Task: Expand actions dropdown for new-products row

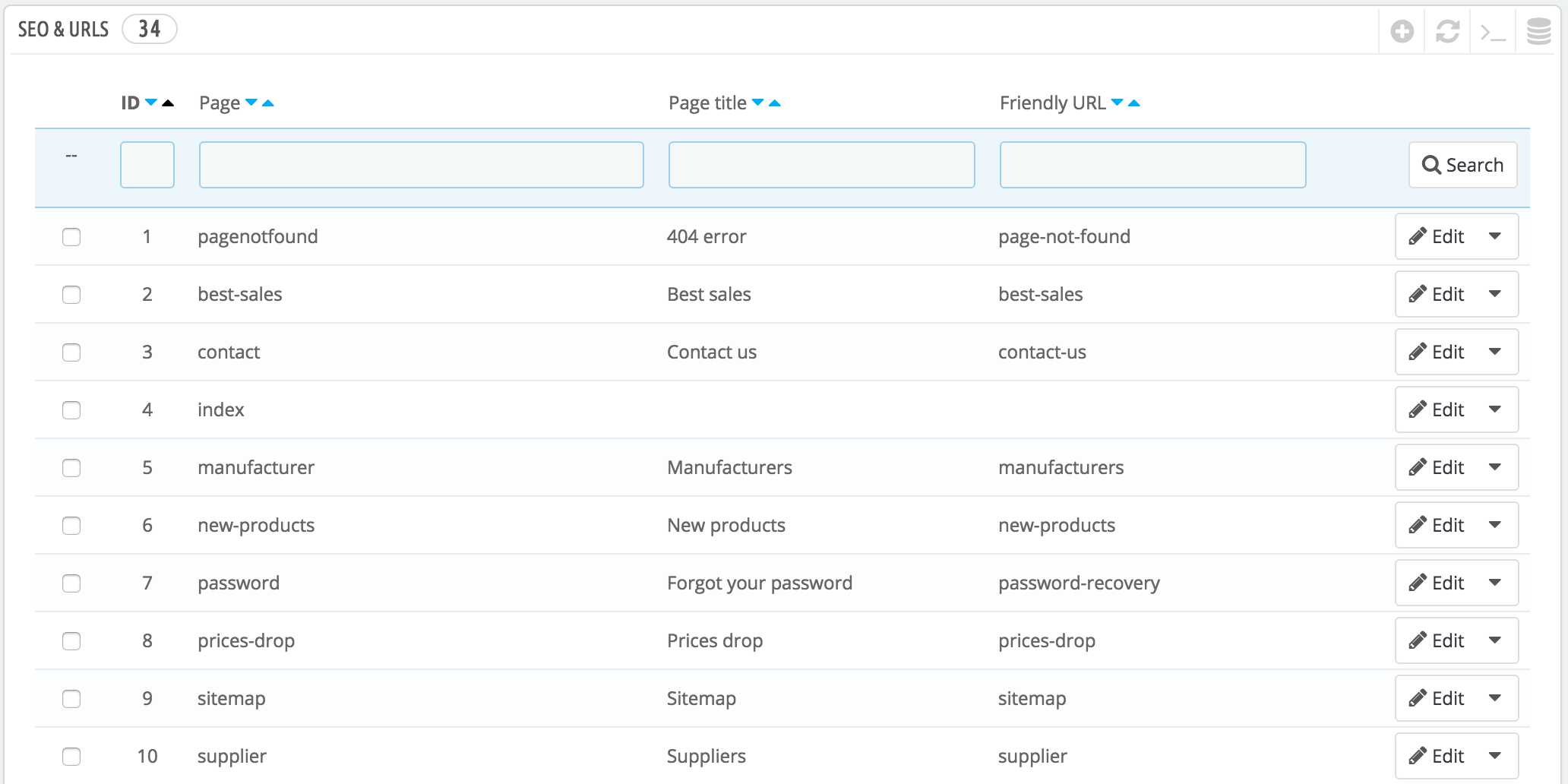Action: coord(1495,525)
